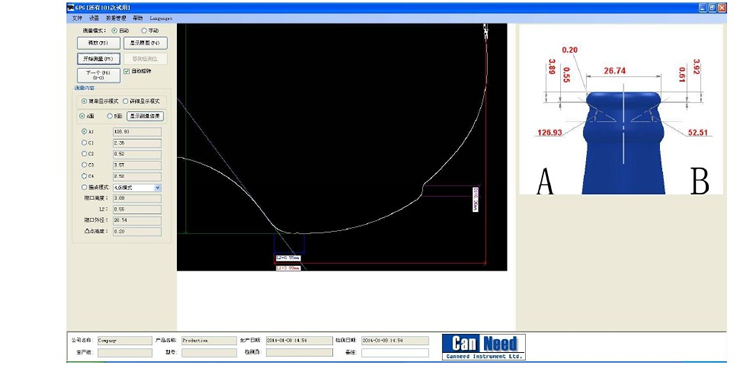750x369 pixels.
Task: Toggle the checkbox beside the F6 button
Action: [x=126, y=71]
